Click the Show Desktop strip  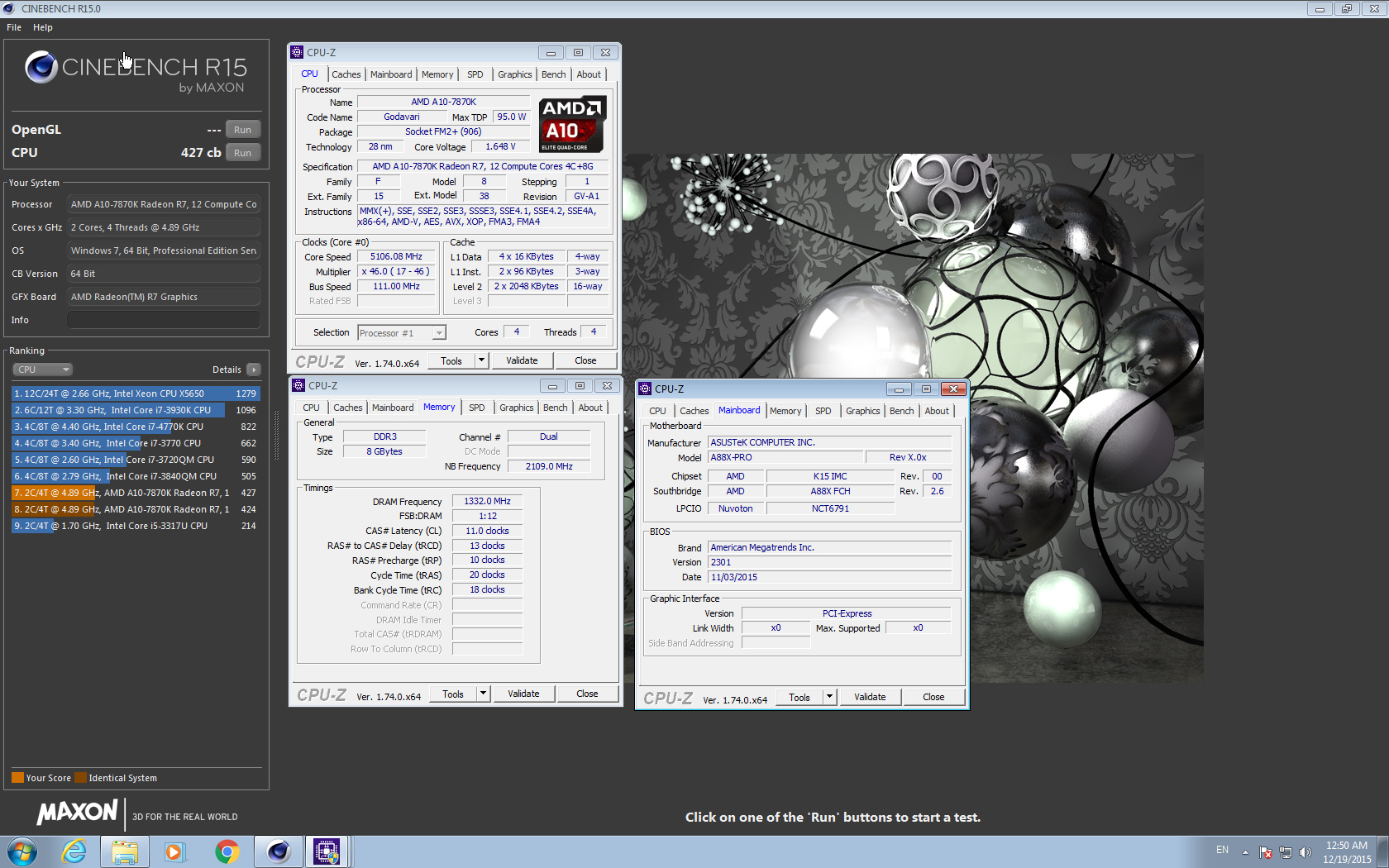click(x=1383, y=851)
